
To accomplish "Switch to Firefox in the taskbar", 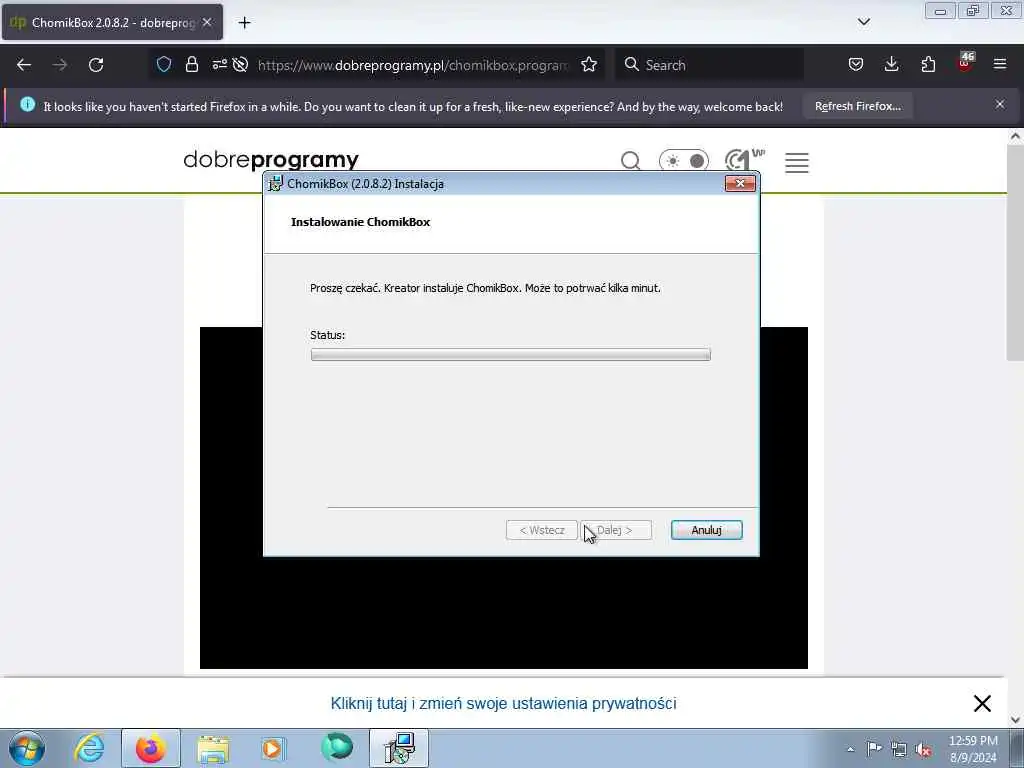I will [x=151, y=748].
